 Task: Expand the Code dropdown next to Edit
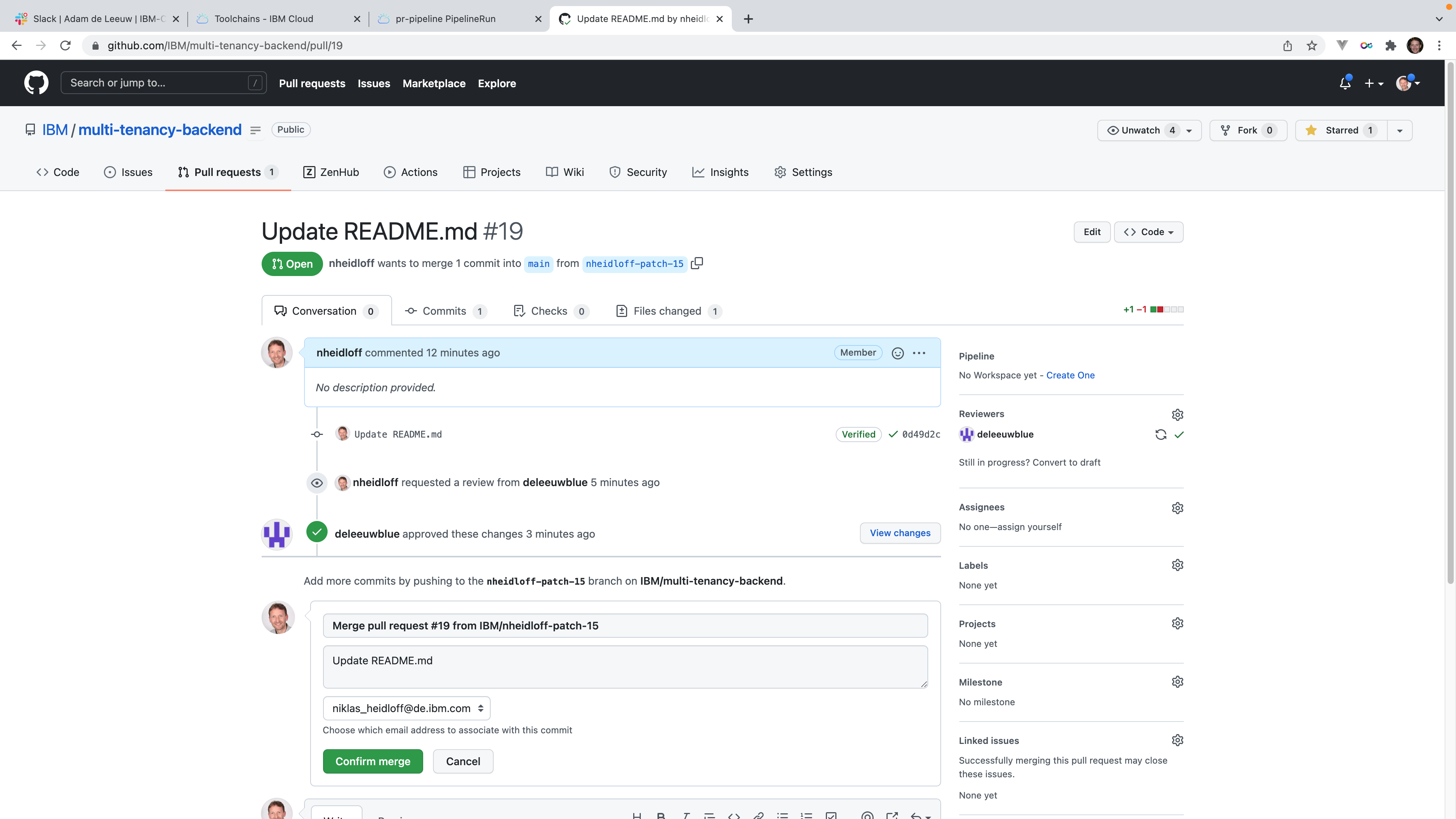[1148, 232]
